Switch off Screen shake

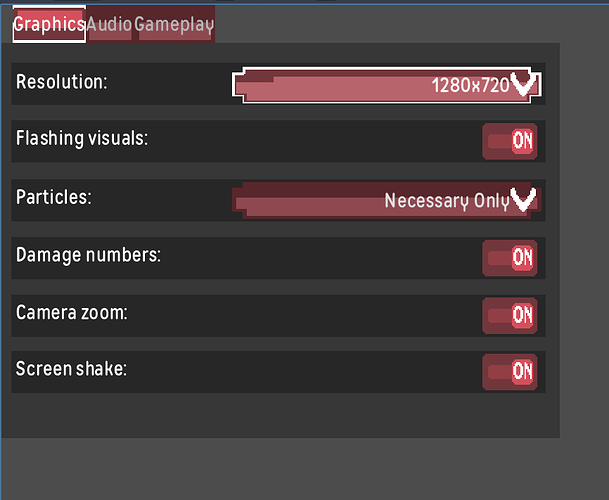(510, 372)
